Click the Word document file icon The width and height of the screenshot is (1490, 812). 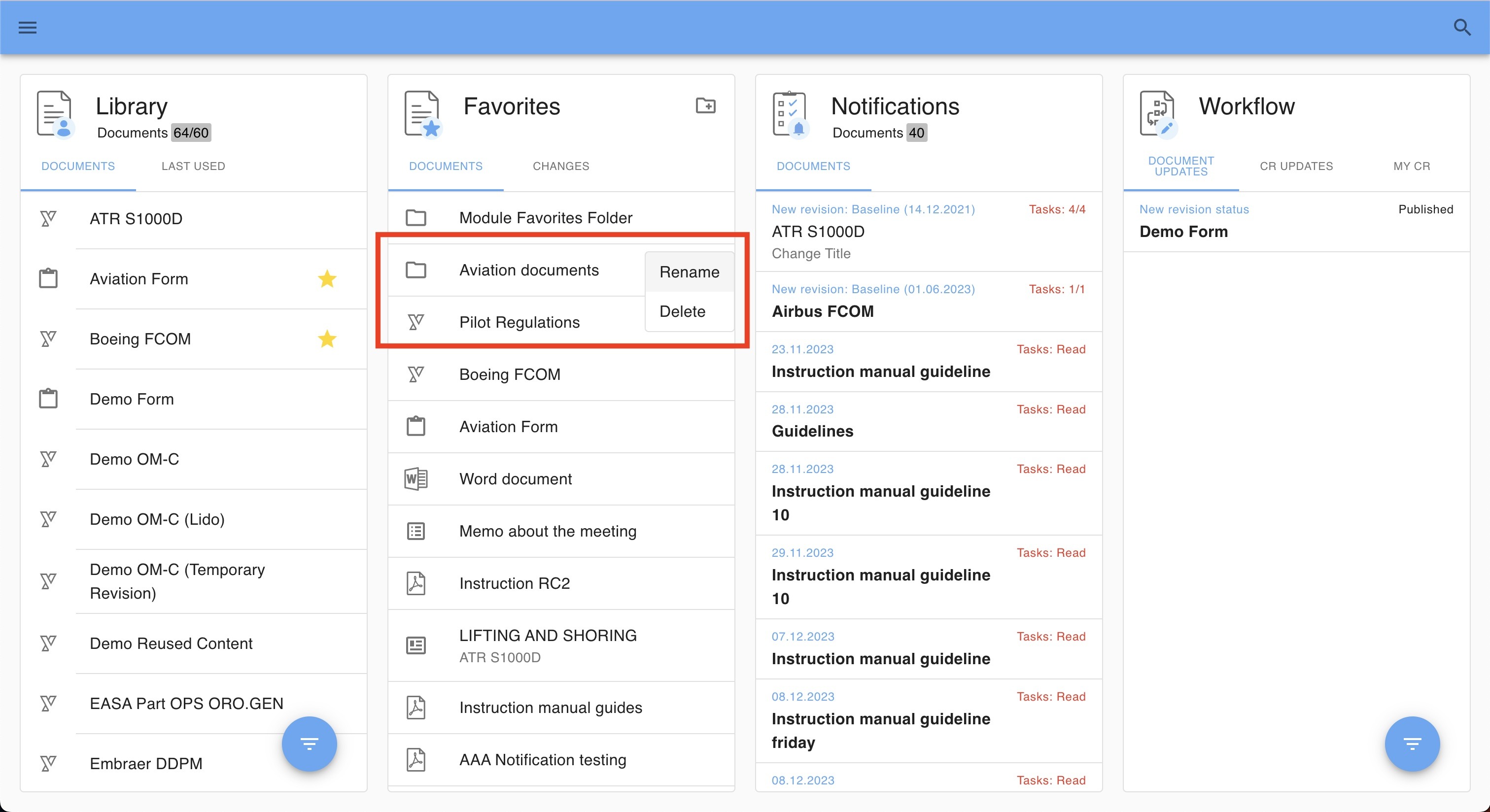tap(416, 479)
